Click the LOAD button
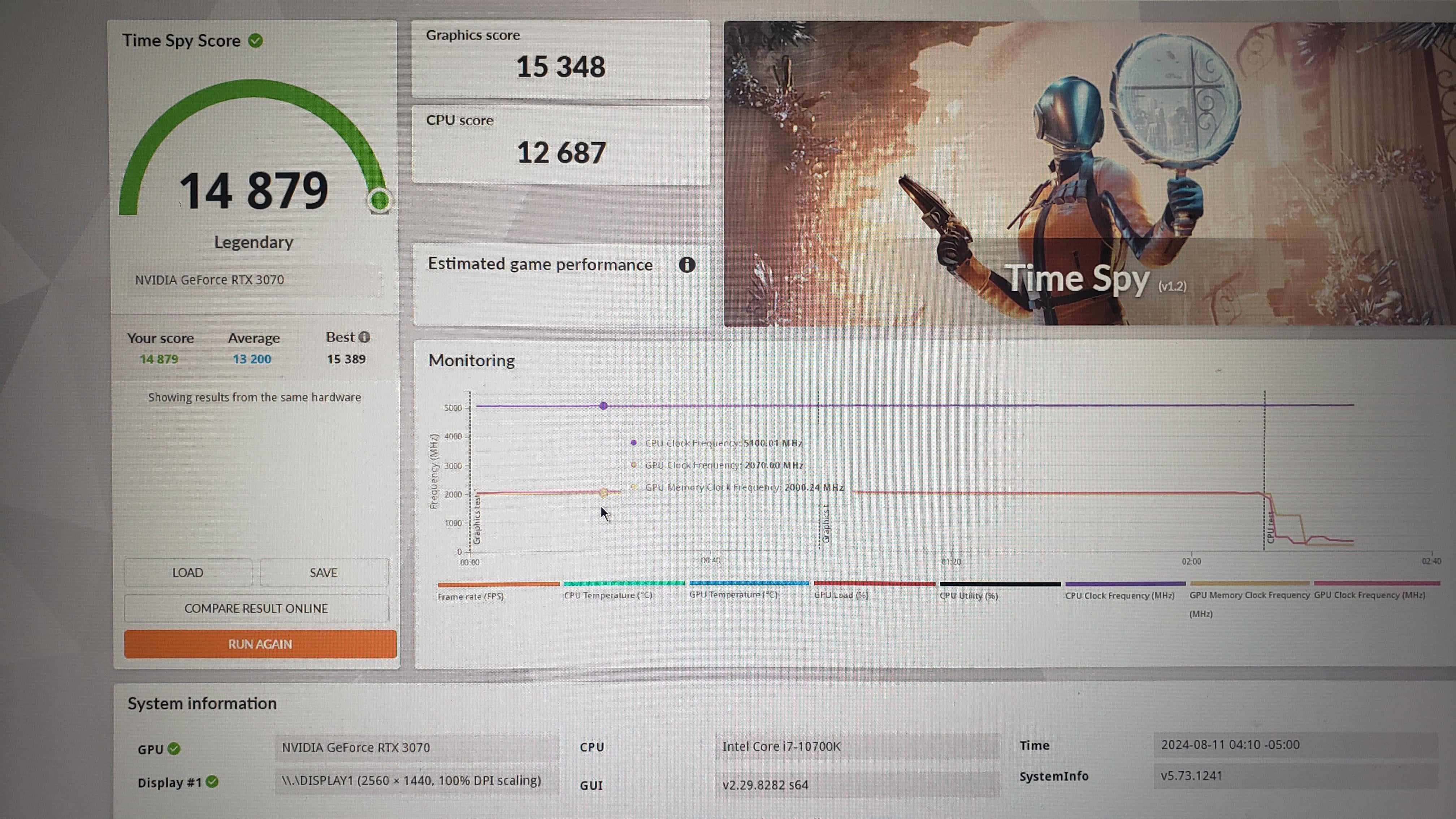 tap(188, 573)
